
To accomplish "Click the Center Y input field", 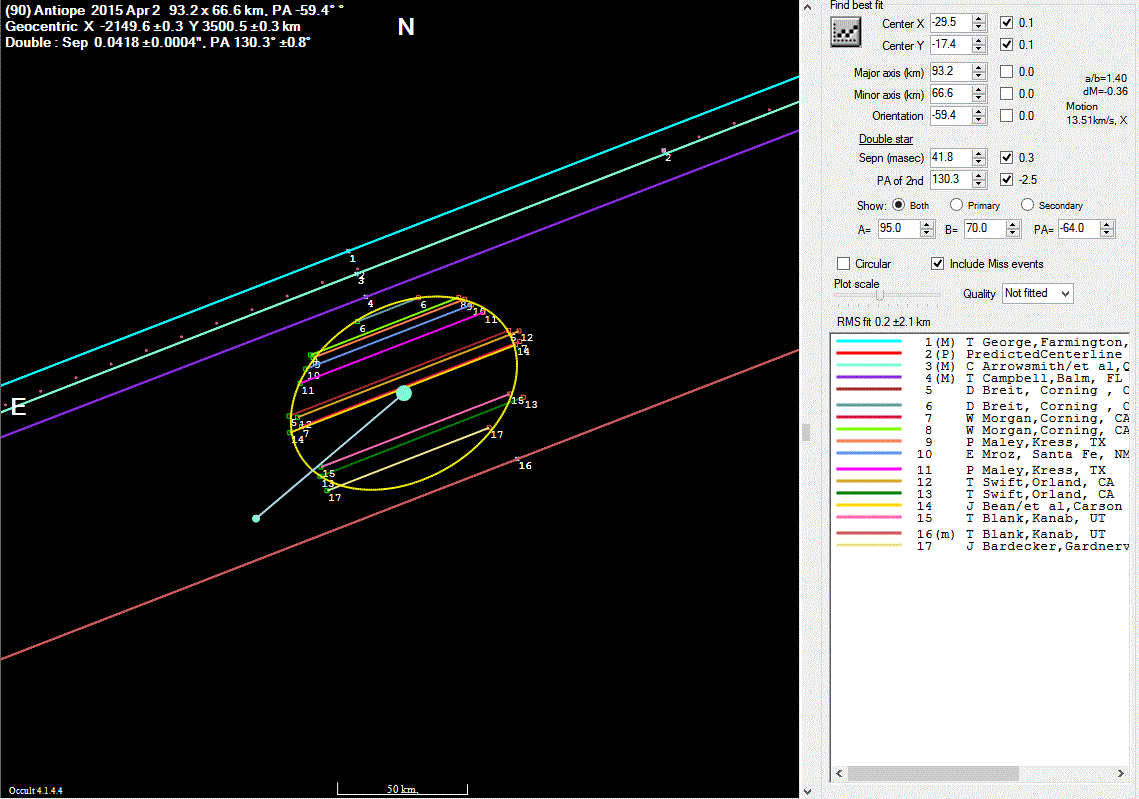I will [952, 44].
